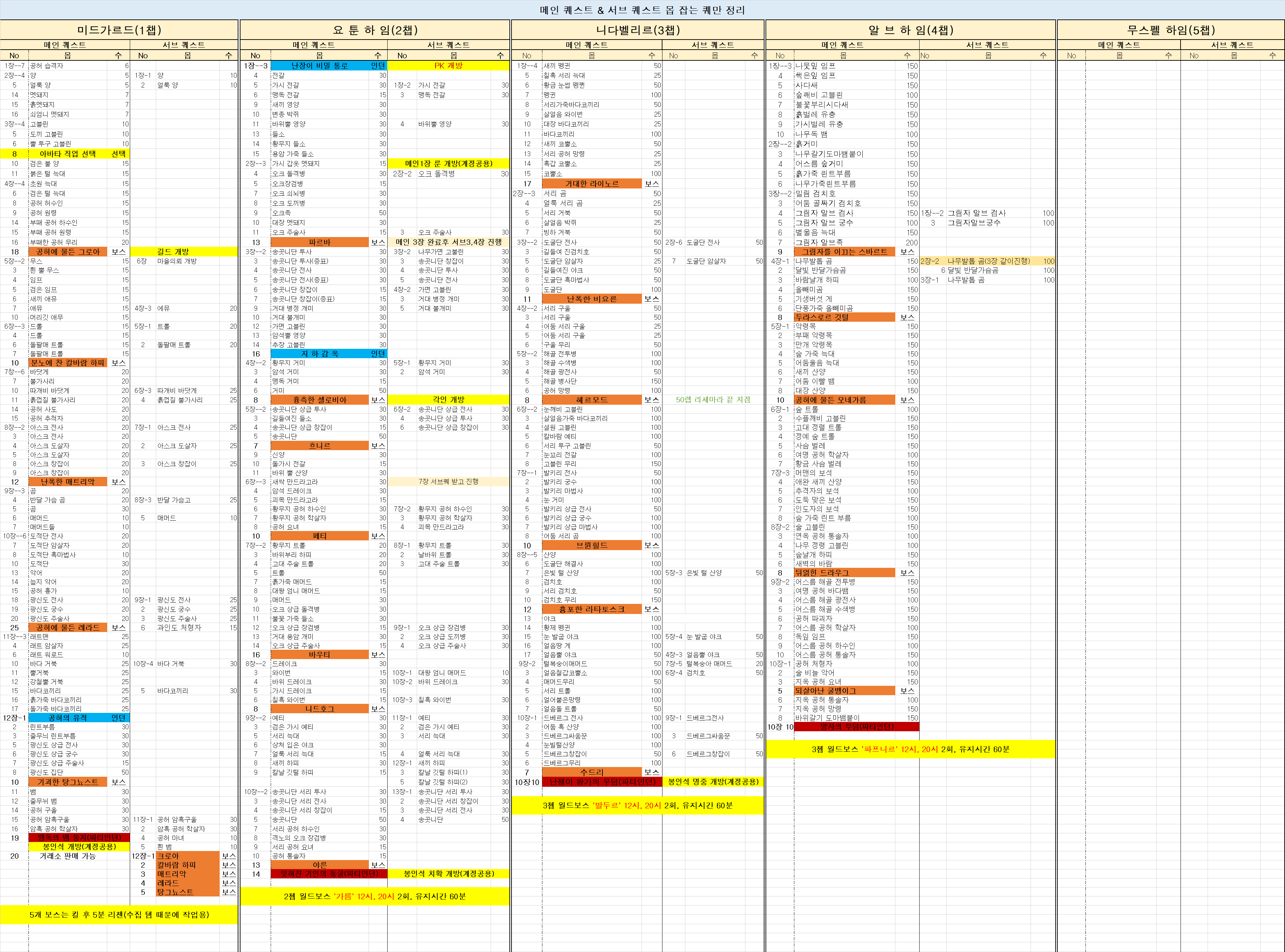Select the red 망자의 무덤(파티인던) cell
Image resolution: width=1285 pixels, height=952 pixels.
tap(856, 727)
